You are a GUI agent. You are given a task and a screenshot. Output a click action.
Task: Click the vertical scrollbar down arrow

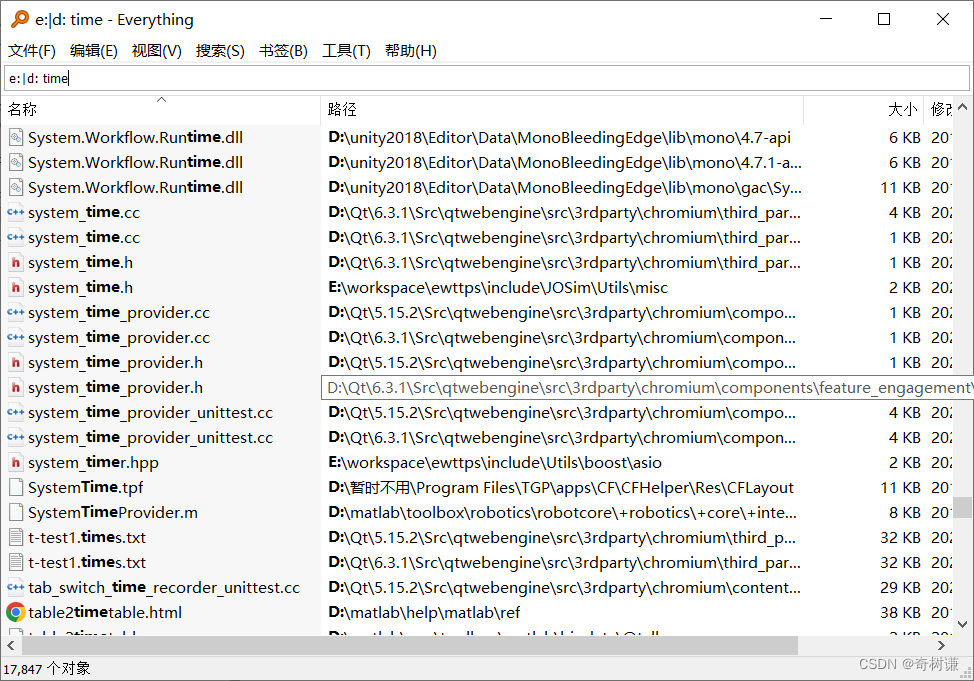pos(962,624)
